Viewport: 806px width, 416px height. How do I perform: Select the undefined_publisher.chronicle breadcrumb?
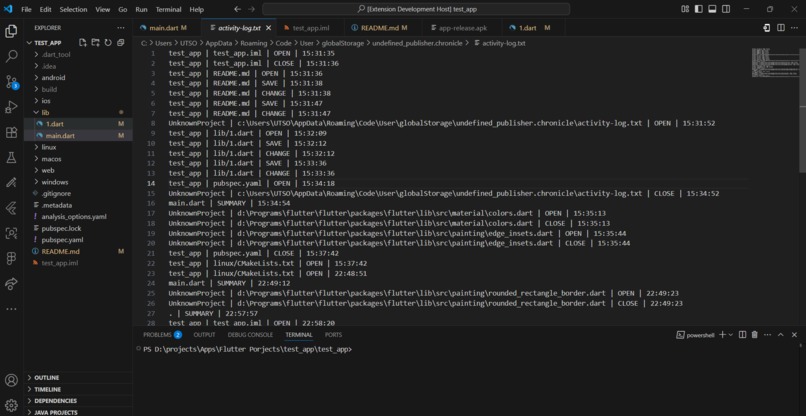point(416,43)
